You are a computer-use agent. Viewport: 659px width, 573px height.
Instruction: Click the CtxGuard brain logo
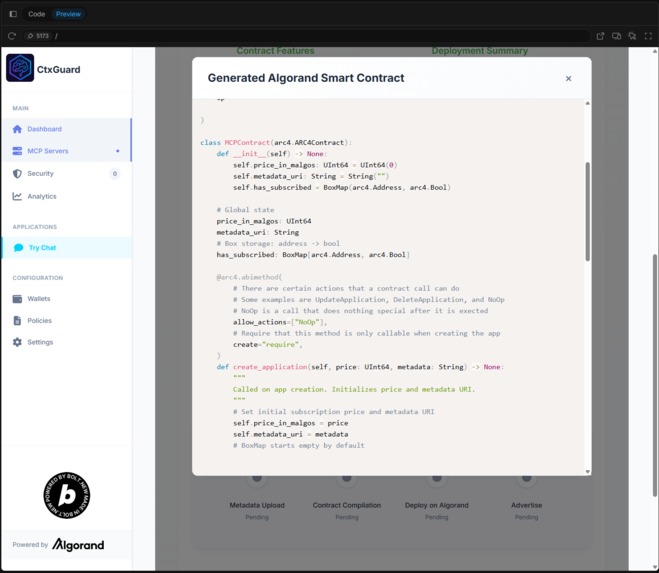20,68
